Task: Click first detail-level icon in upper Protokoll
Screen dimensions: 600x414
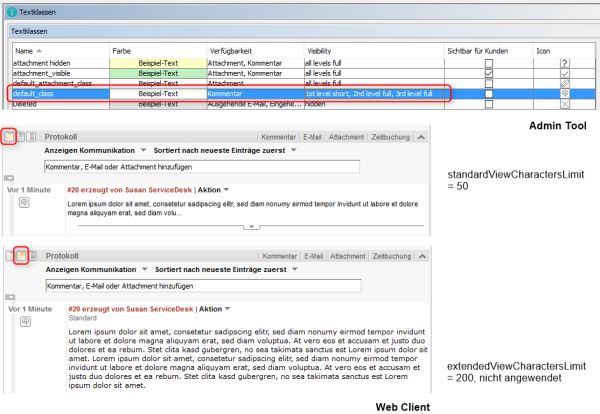Action: click(9, 135)
